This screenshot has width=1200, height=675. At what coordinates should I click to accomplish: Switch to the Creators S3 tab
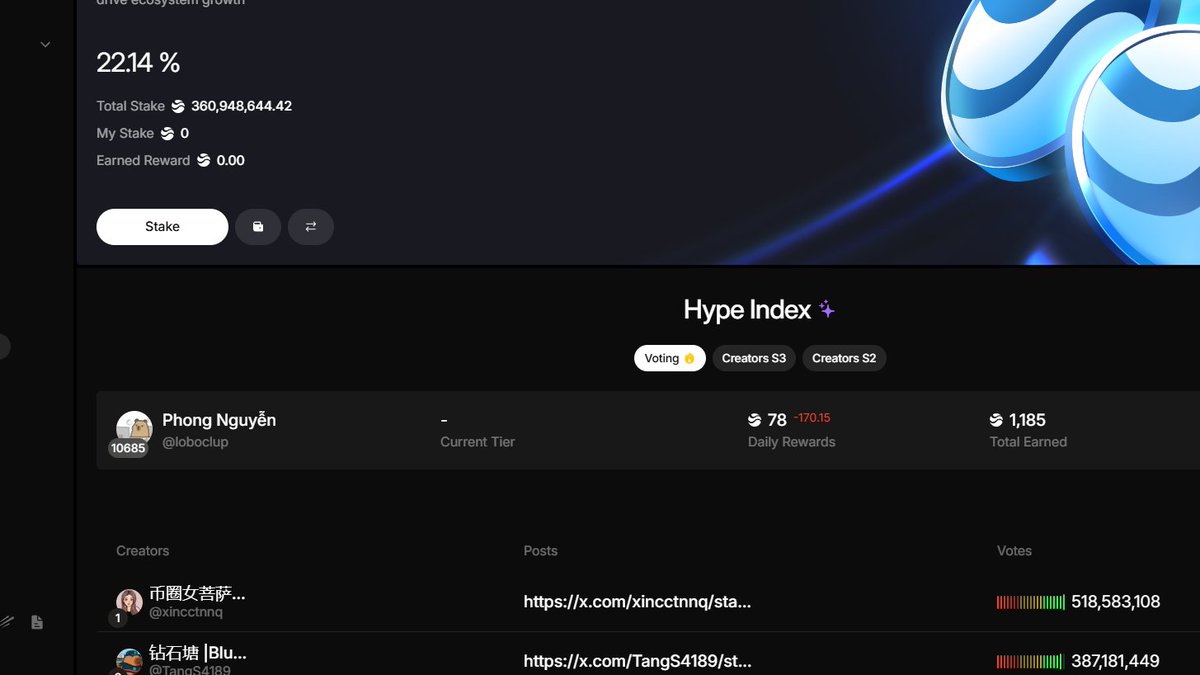point(754,358)
